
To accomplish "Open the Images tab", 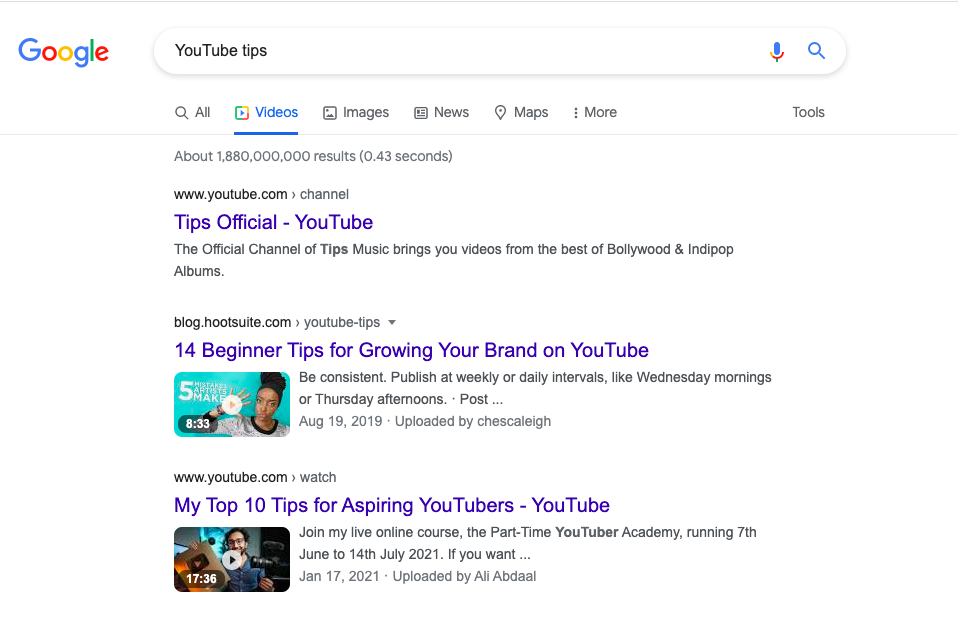I will tap(356, 112).
